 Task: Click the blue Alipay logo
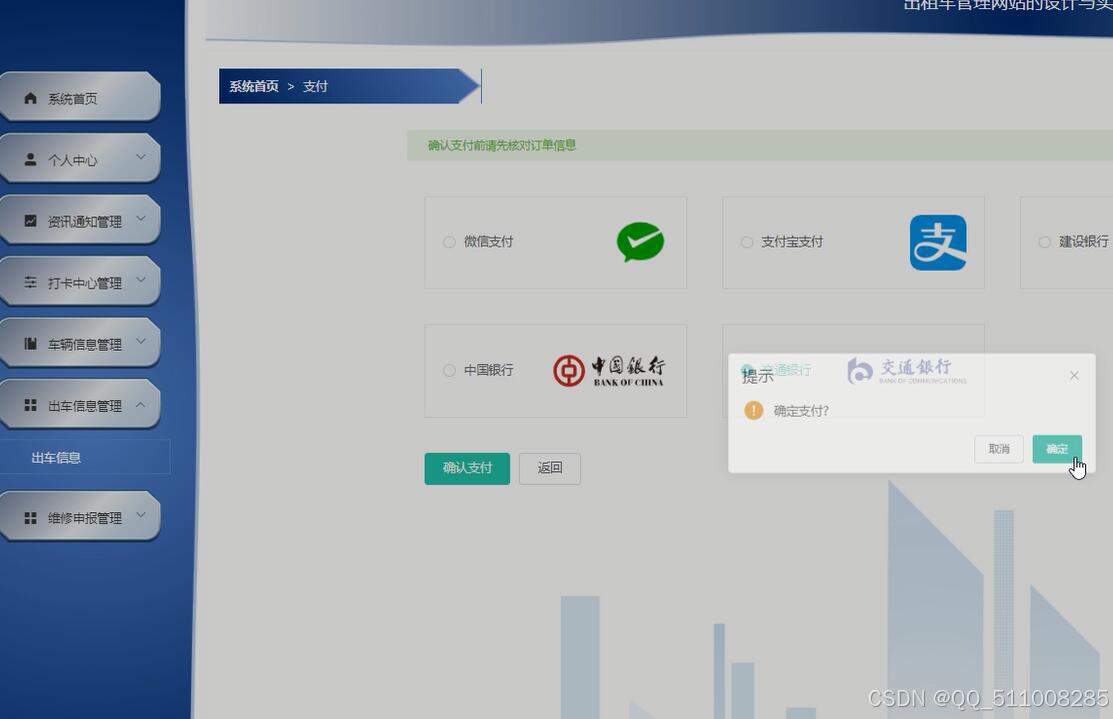[x=937, y=242]
